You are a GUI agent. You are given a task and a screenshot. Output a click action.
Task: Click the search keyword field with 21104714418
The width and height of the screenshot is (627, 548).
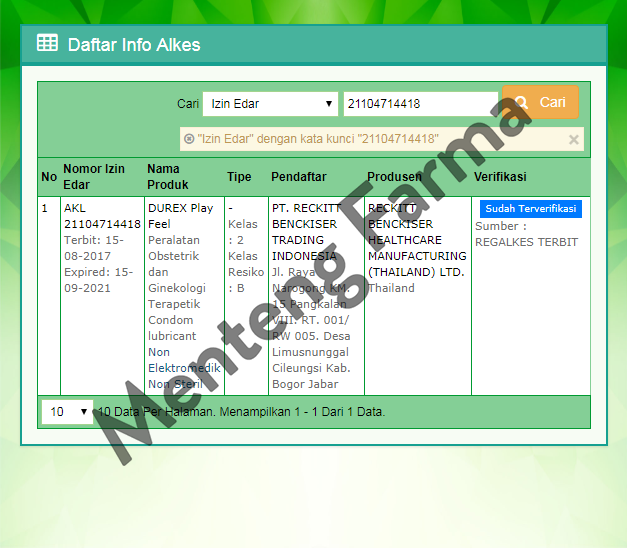[419, 103]
